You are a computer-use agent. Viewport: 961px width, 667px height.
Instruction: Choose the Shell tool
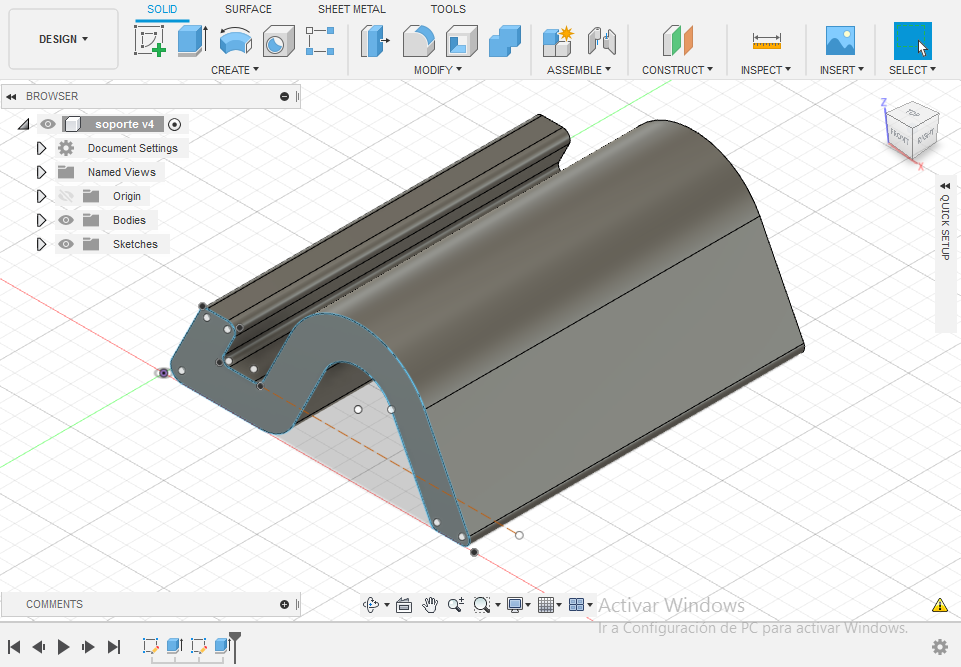pyautogui.click(x=462, y=40)
